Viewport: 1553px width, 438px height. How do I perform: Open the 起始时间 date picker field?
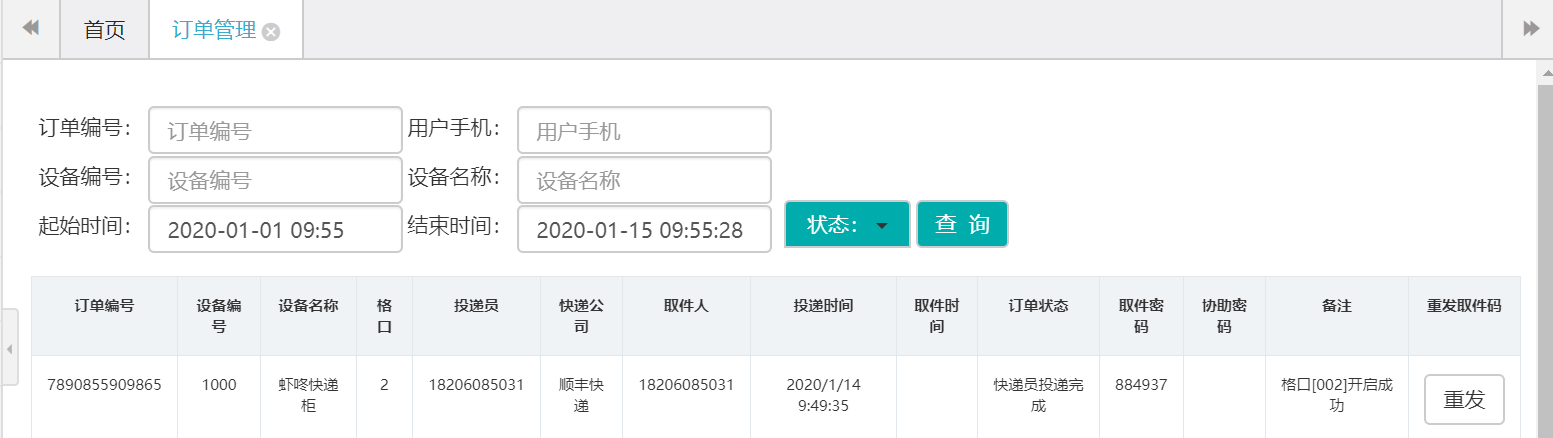(275, 230)
